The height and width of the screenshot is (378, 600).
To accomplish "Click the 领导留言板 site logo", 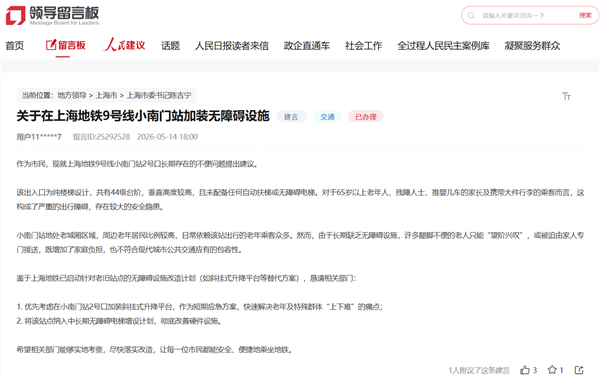I will point(52,15).
